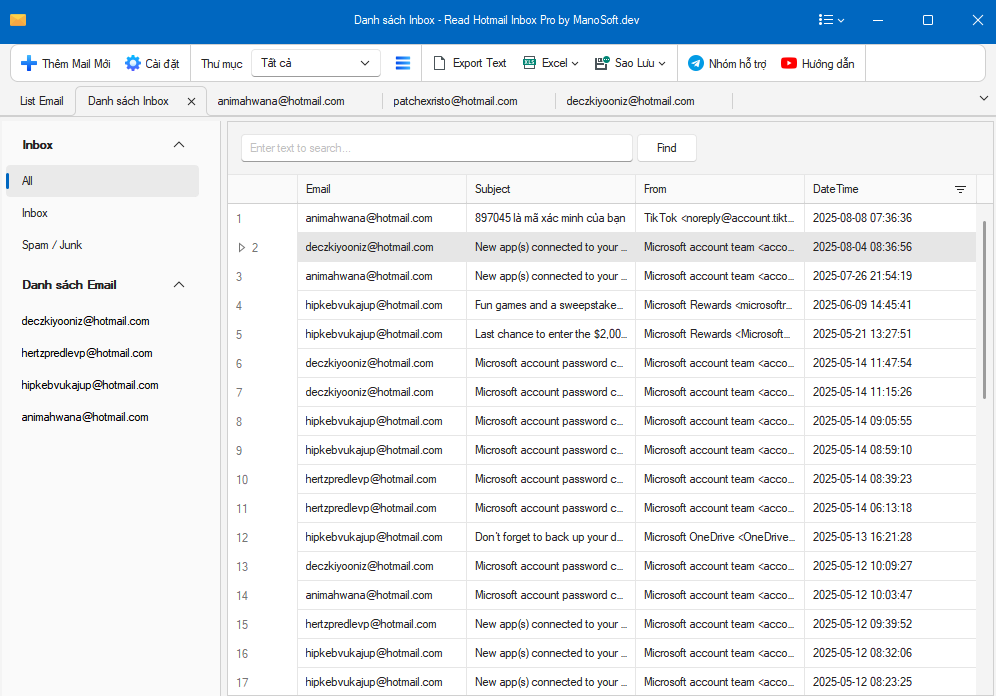Click the date 2025-05-12 08:23:25

click(862, 682)
